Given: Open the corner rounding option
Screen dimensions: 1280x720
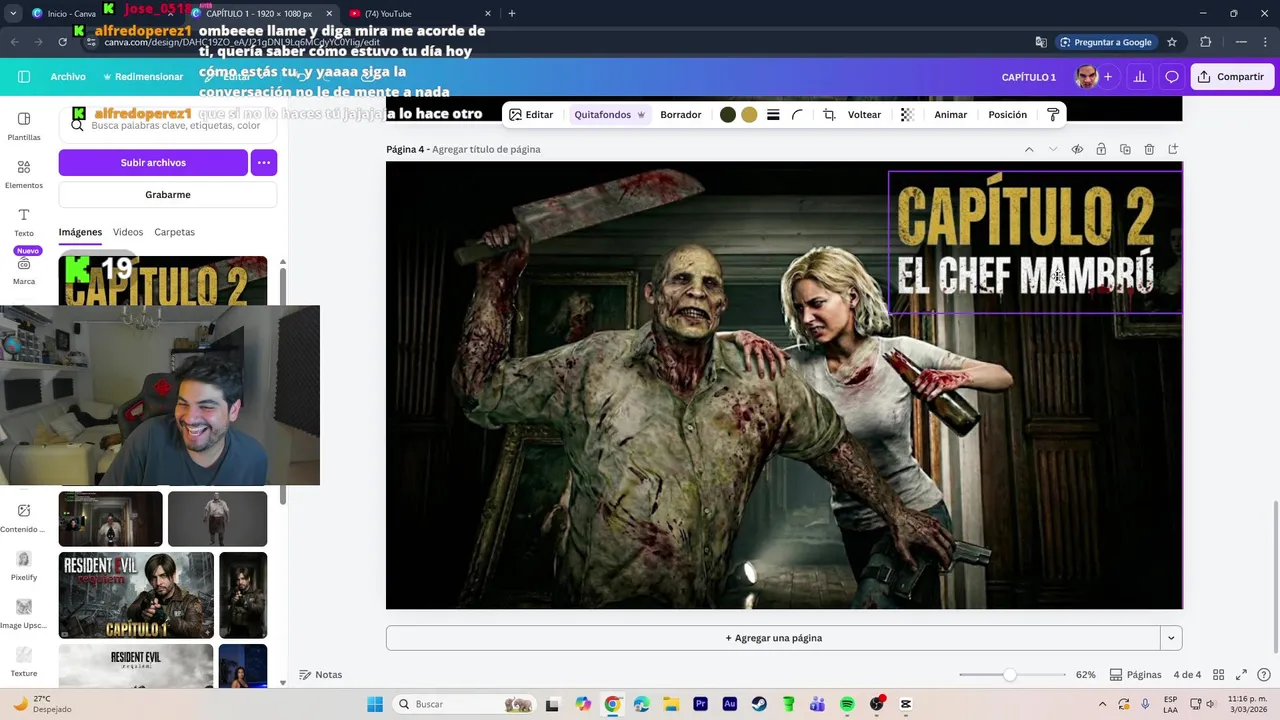Looking at the screenshot, I should pos(797,115).
